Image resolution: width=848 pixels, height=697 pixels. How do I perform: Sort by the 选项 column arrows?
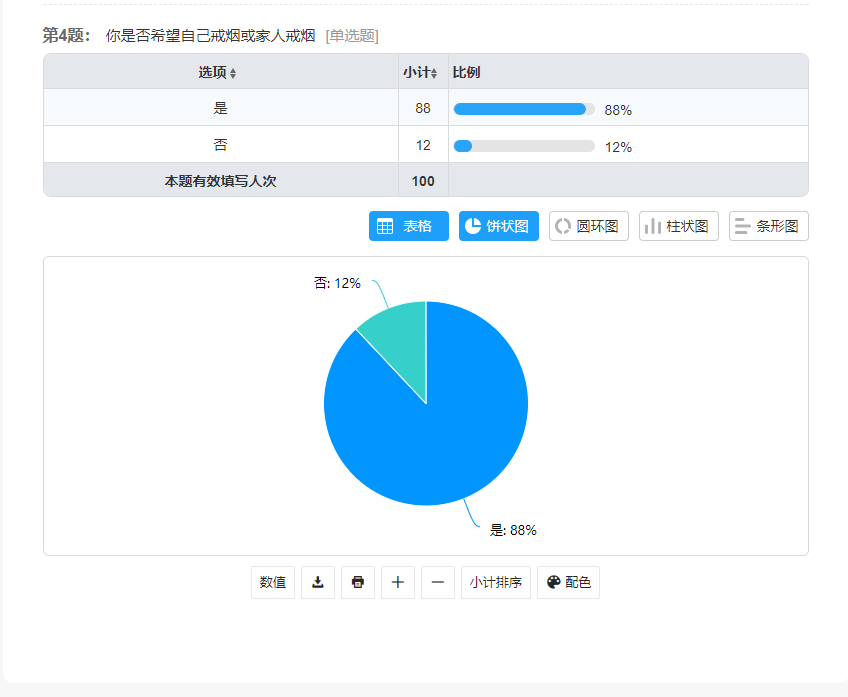[233, 74]
